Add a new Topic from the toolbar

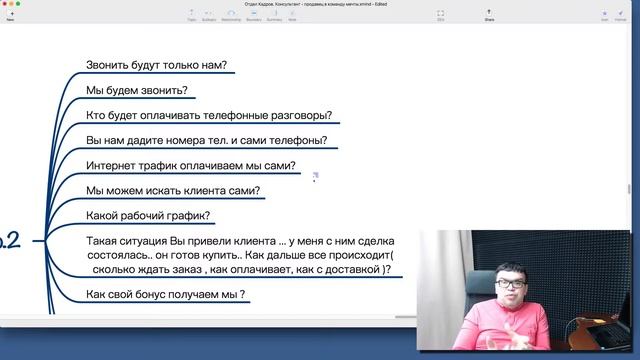(x=191, y=15)
